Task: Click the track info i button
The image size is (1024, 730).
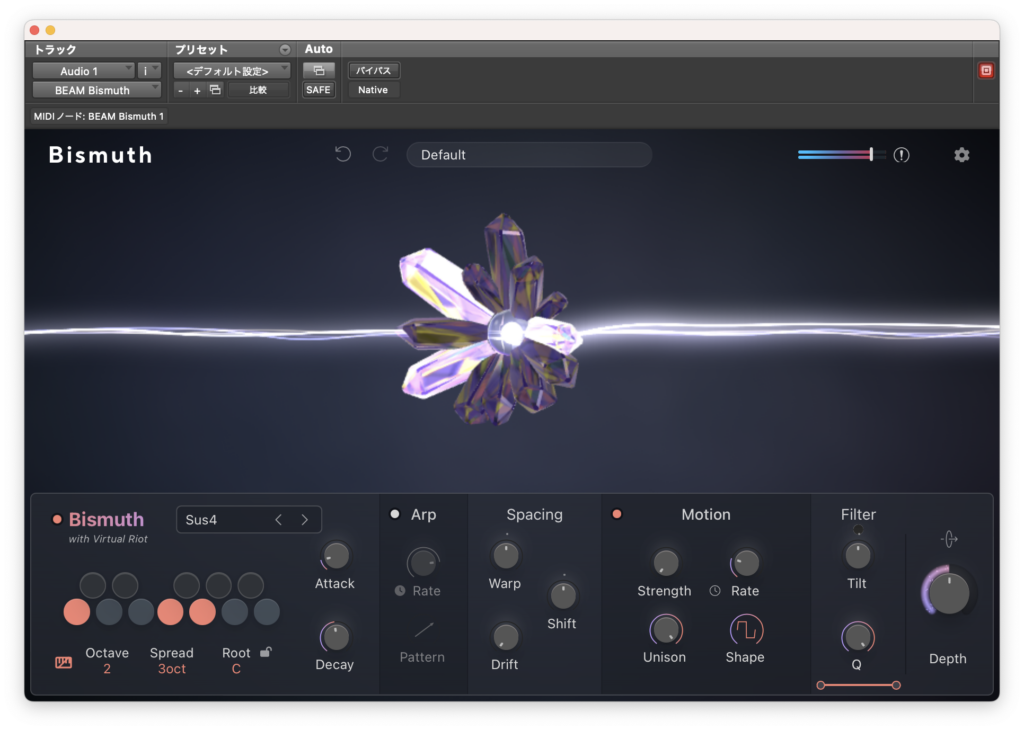Action: [149, 71]
